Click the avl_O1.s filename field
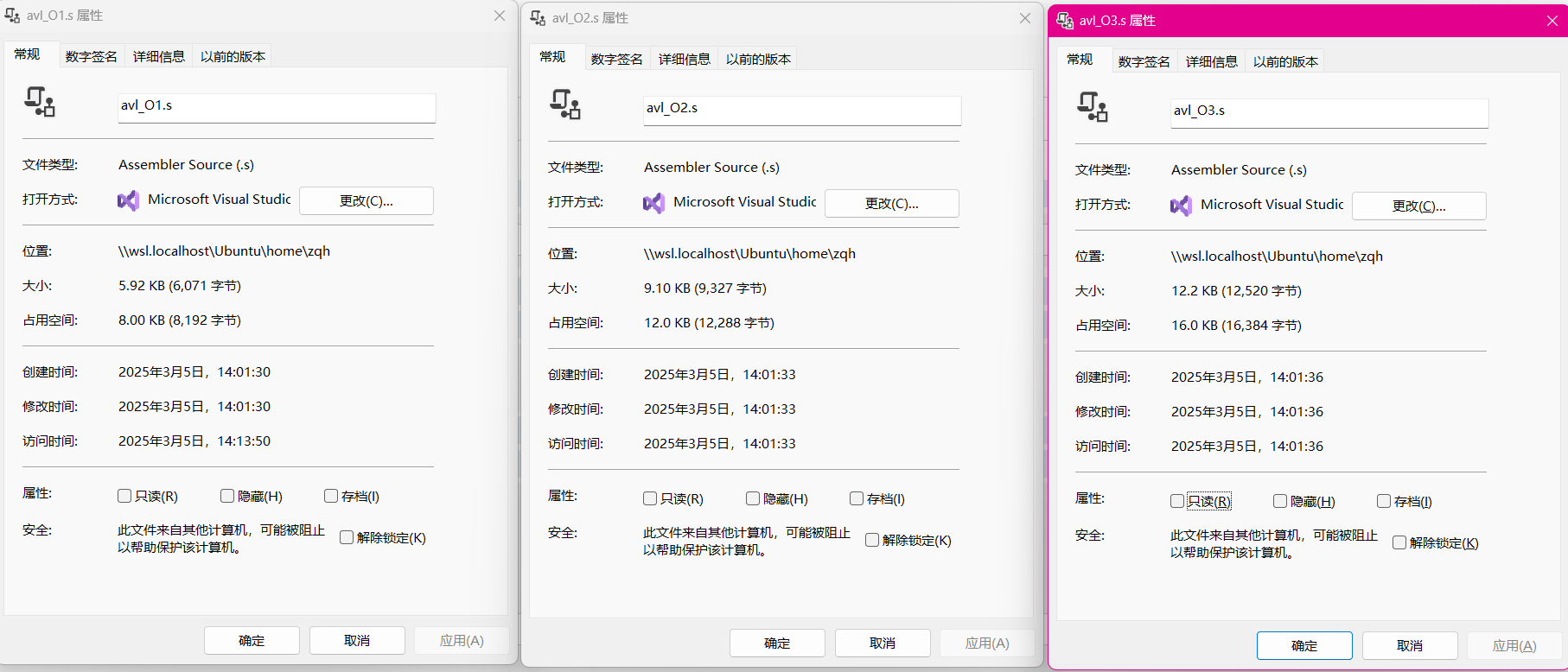Viewport: 1568px width, 672px height. click(277, 107)
